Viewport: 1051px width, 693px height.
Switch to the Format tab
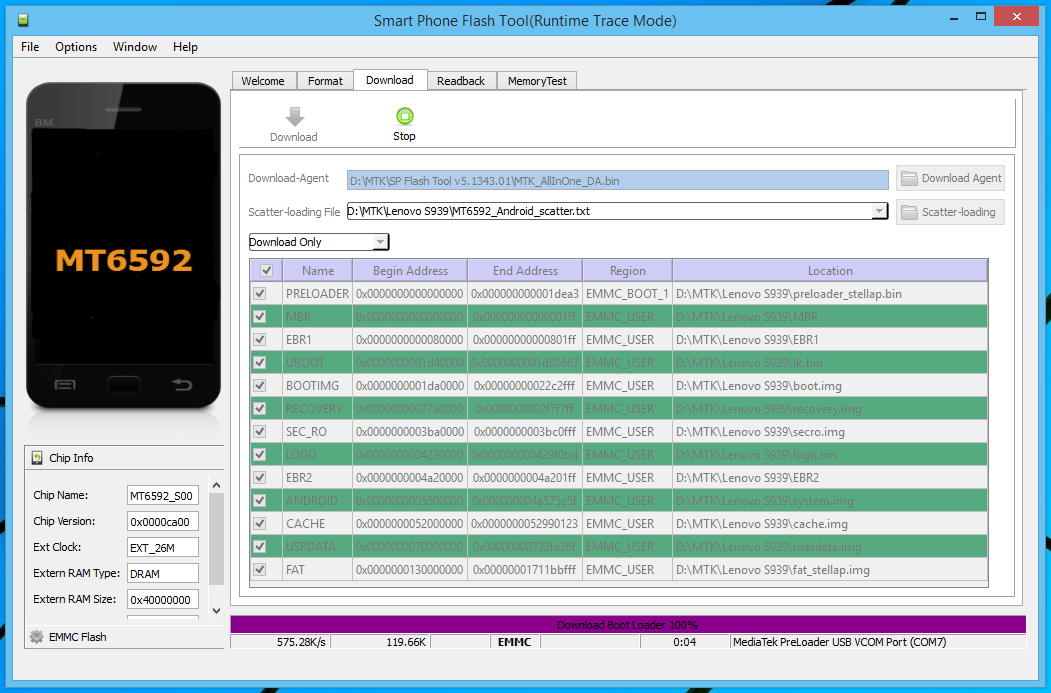[325, 81]
